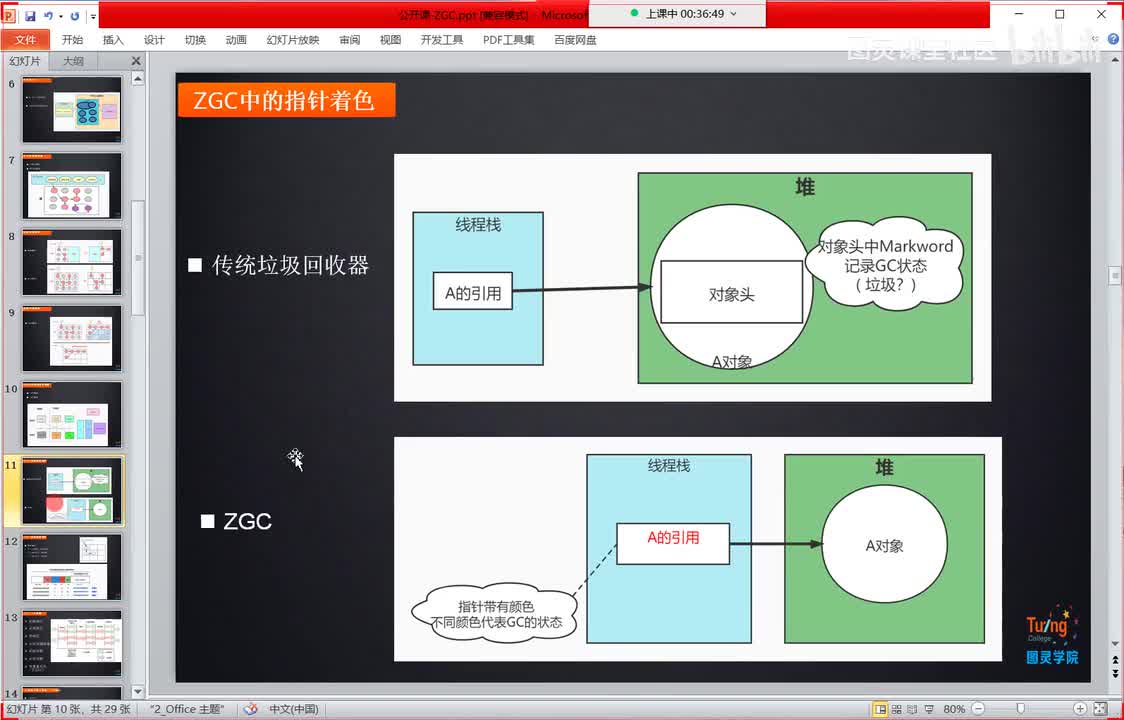The width and height of the screenshot is (1124, 720).
Task: Click the 指针带有颜色 cloud callout
Action: tap(496, 612)
